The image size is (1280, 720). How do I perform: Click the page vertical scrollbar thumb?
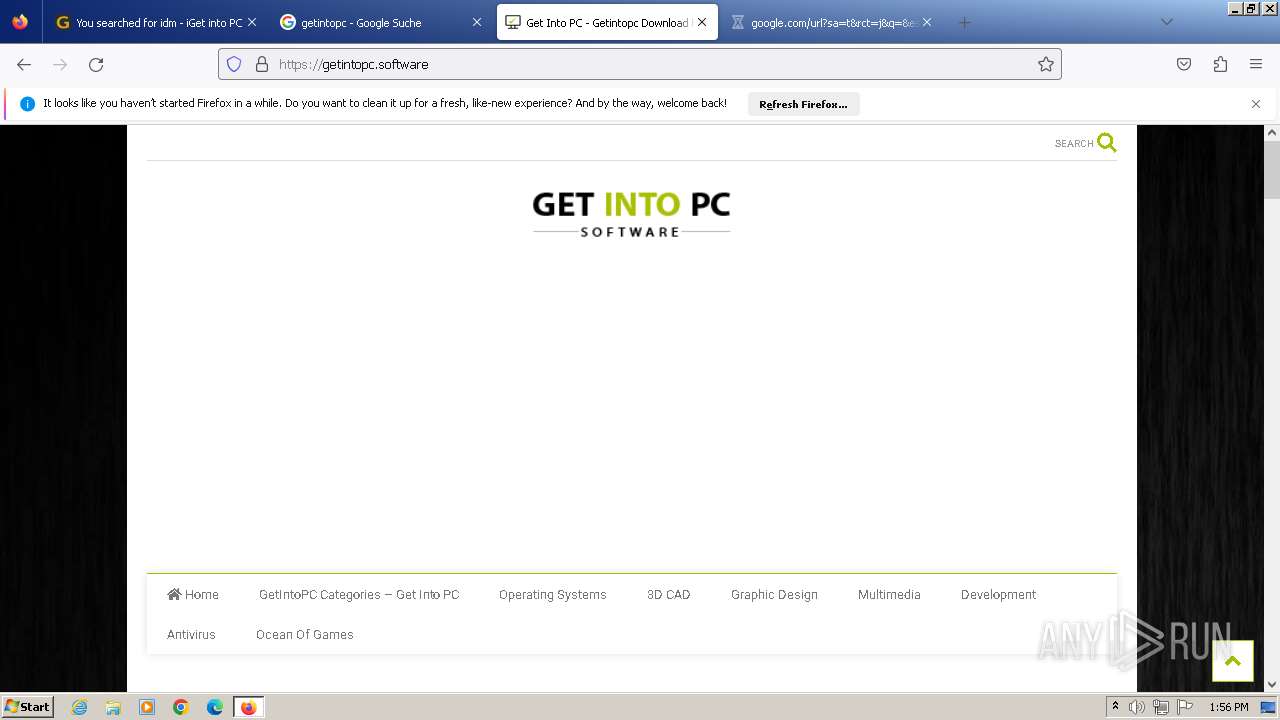click(1272, 170)
